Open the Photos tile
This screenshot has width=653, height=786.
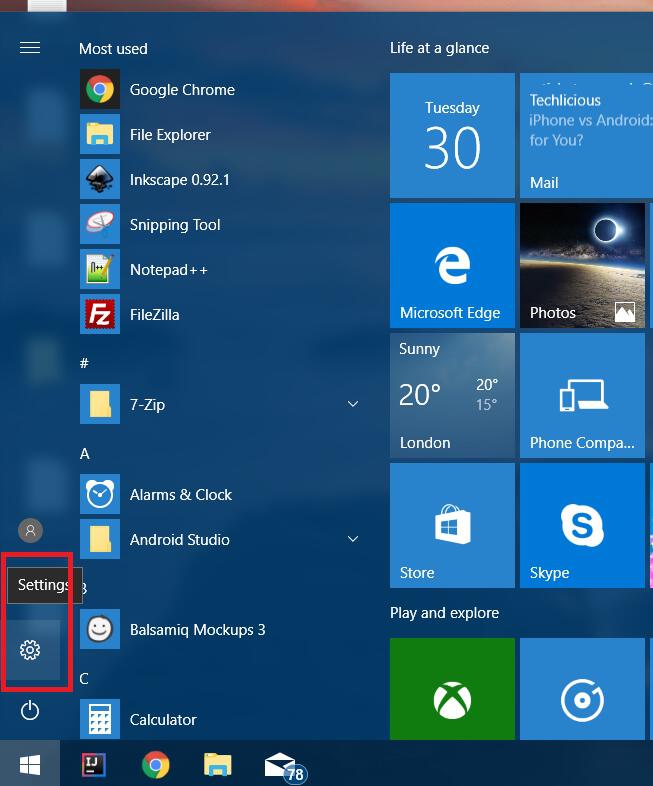point(582,265)
